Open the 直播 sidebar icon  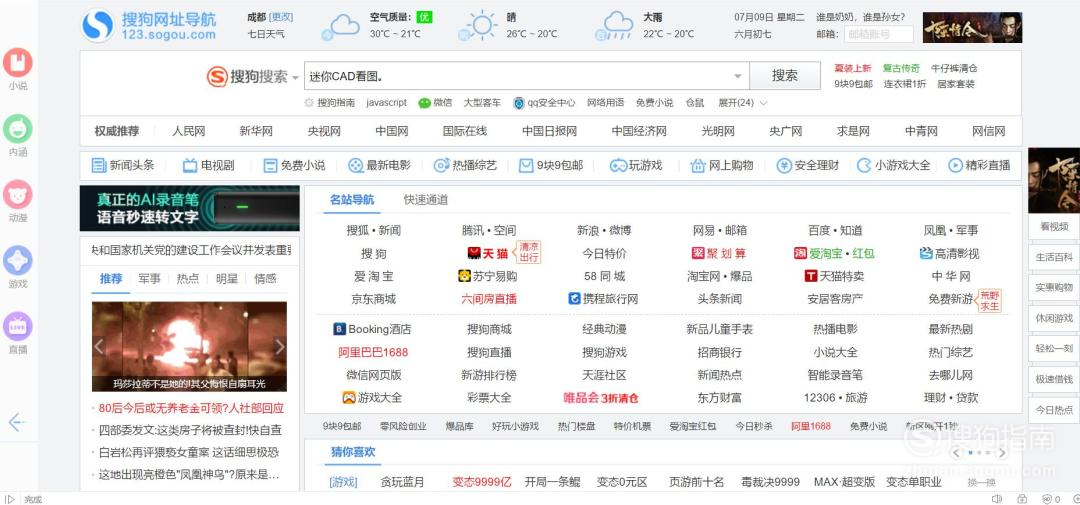coord(18,327)
